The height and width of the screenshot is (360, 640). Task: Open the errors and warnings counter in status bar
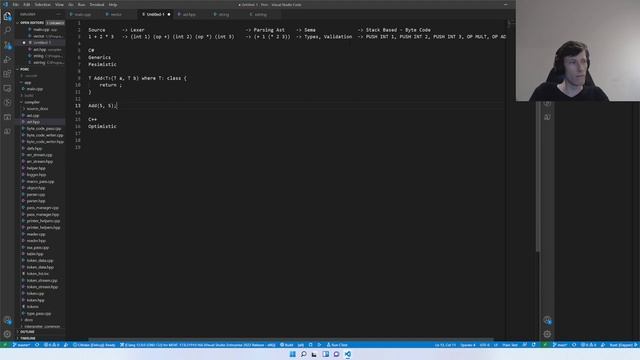tap(51, 345)
